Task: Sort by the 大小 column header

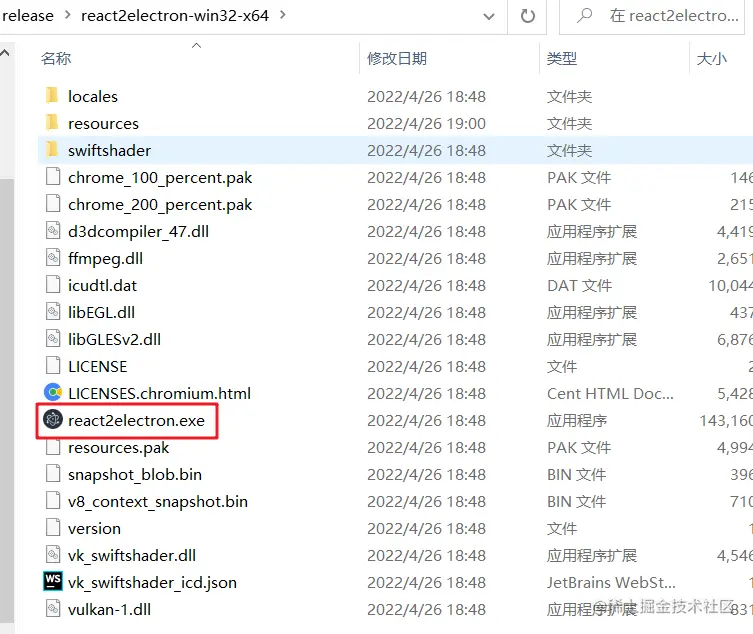Action: coord(712,58)
